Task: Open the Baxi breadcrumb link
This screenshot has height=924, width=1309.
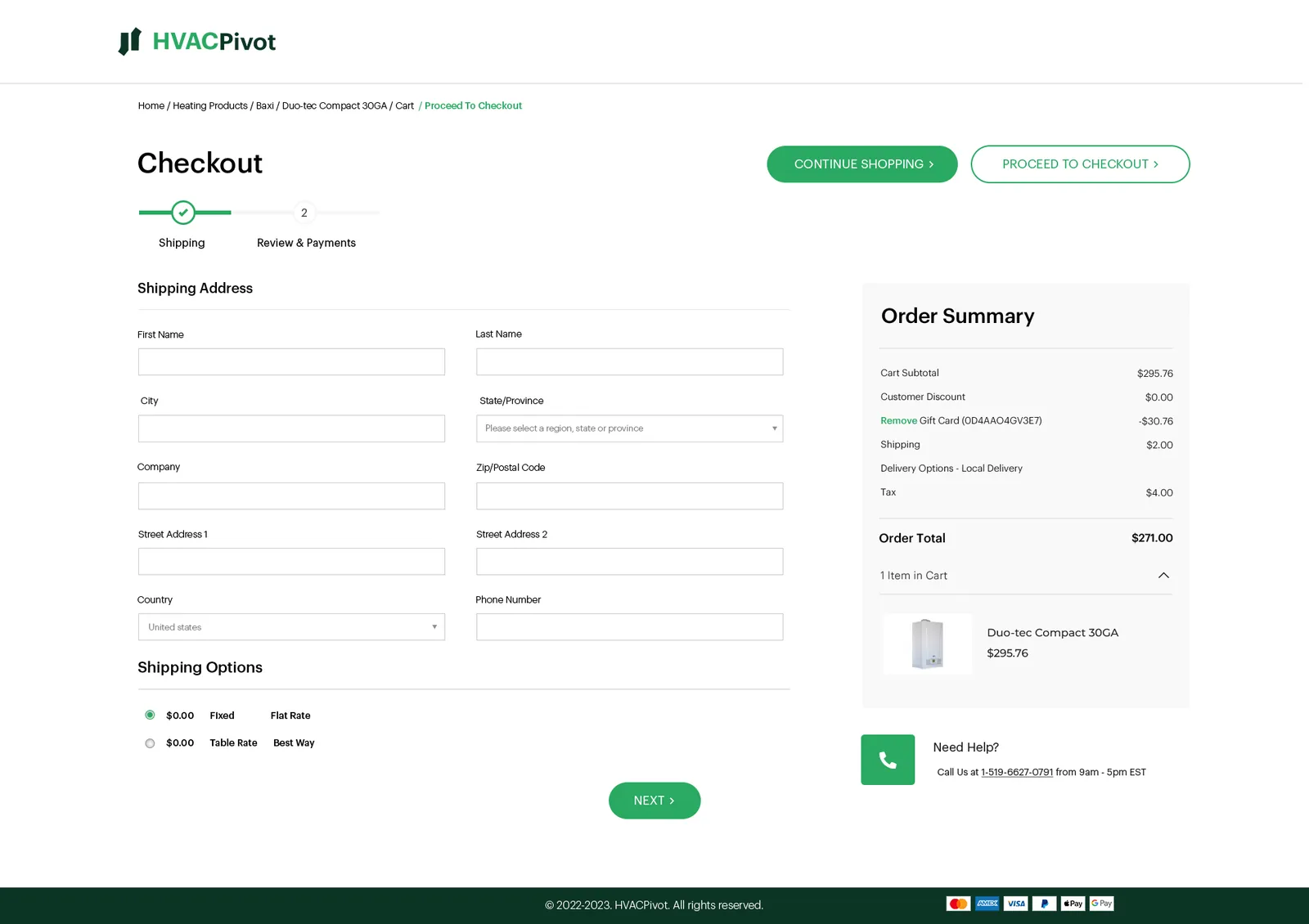Action: point(265,105)
